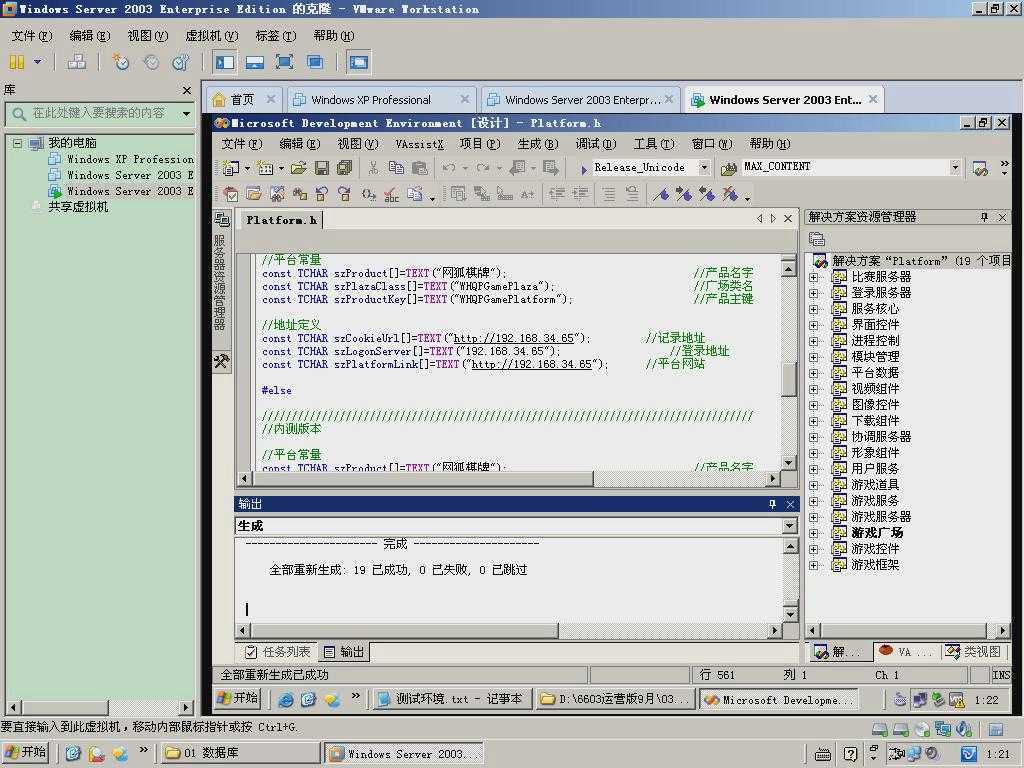Cut selection with the scissors icon
This screenshot has height=768, width=1024.
374,168
